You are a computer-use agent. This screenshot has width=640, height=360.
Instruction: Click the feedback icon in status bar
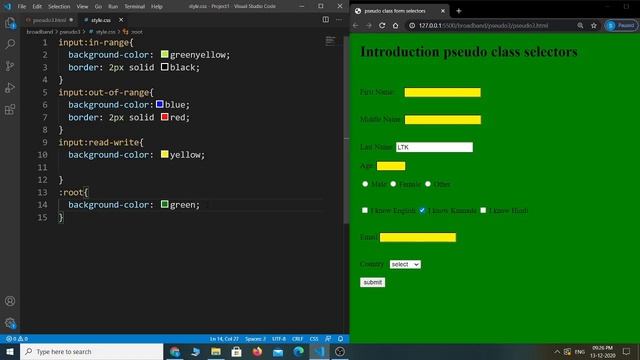[x=328, y=339]
